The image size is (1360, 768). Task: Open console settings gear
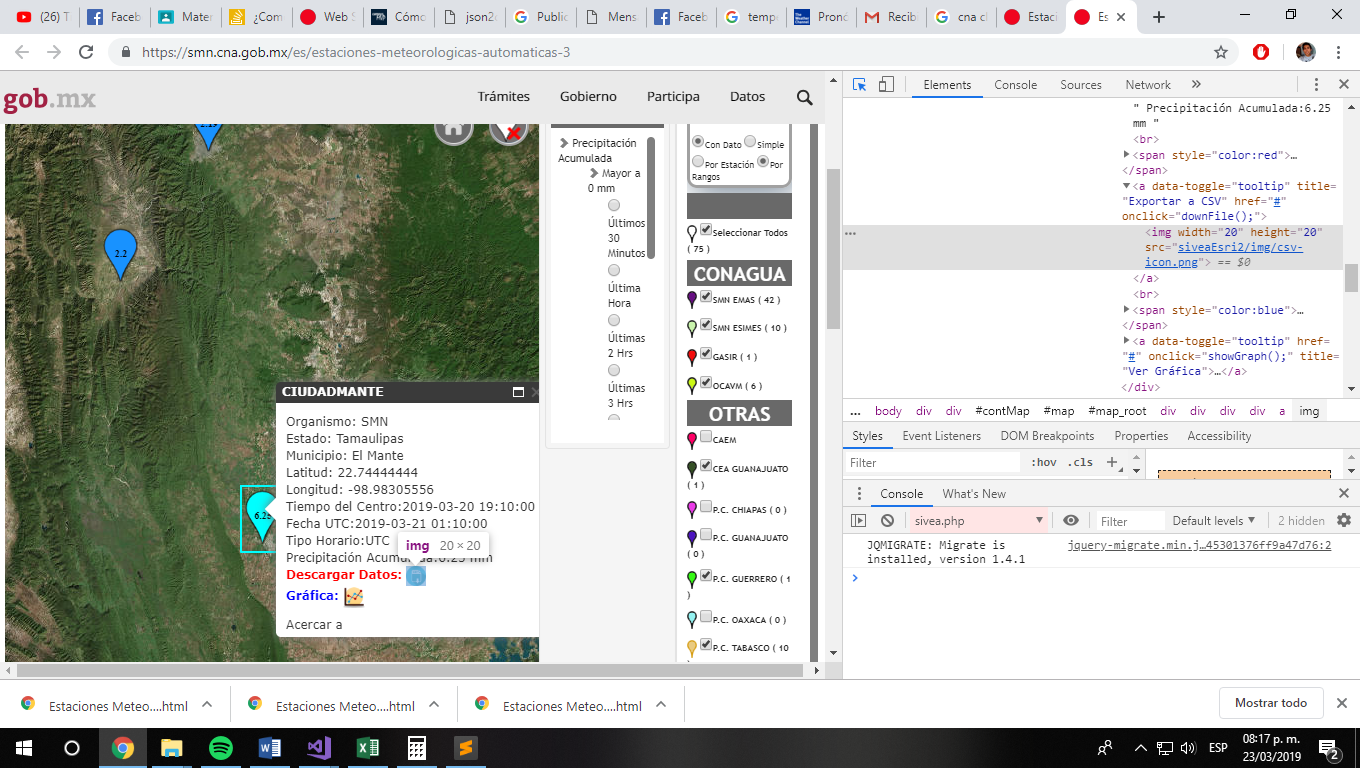click(1344, 521)
